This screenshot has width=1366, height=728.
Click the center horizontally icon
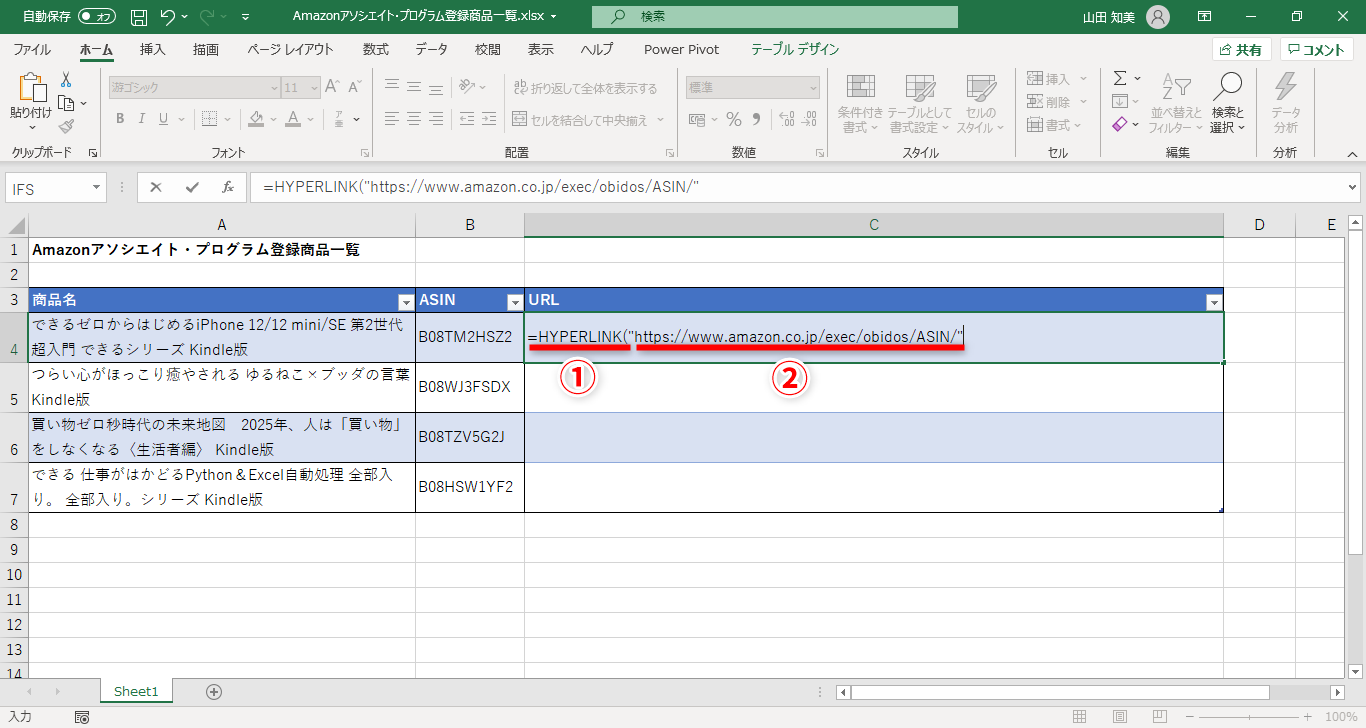click(416, 119)
